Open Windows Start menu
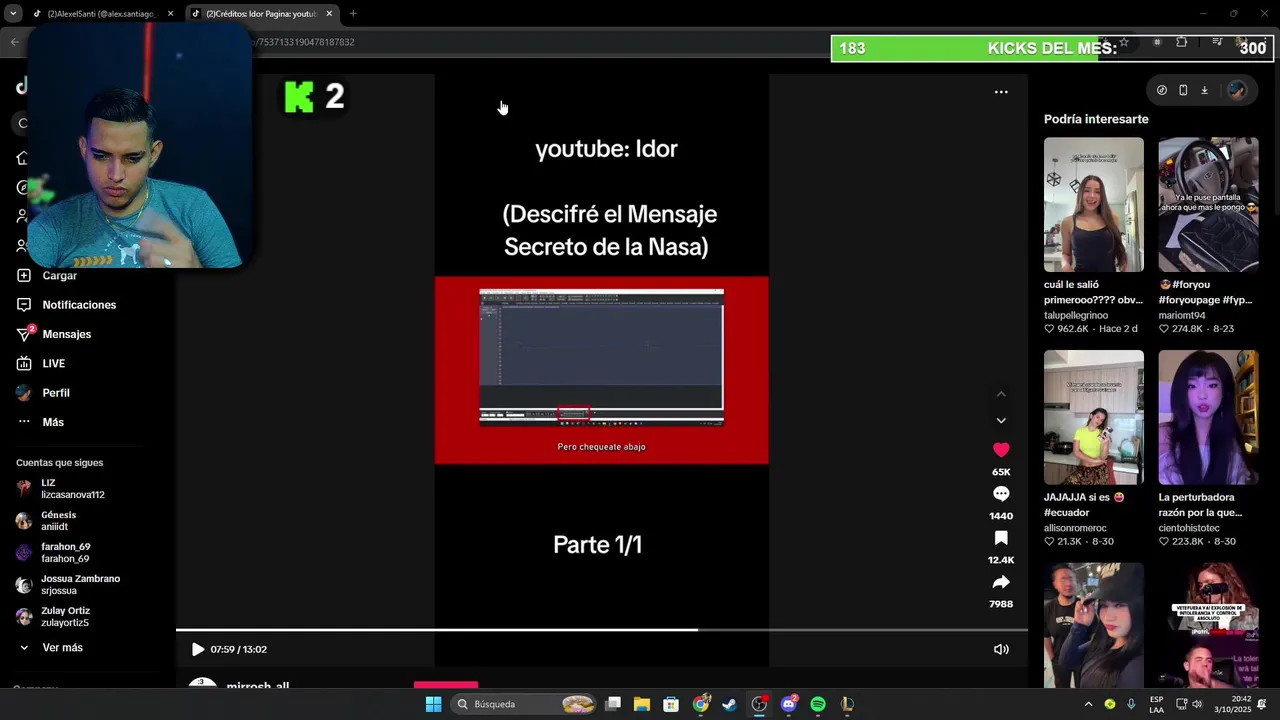This screenshot has width=1280, height=720. (x=433, y=704)
